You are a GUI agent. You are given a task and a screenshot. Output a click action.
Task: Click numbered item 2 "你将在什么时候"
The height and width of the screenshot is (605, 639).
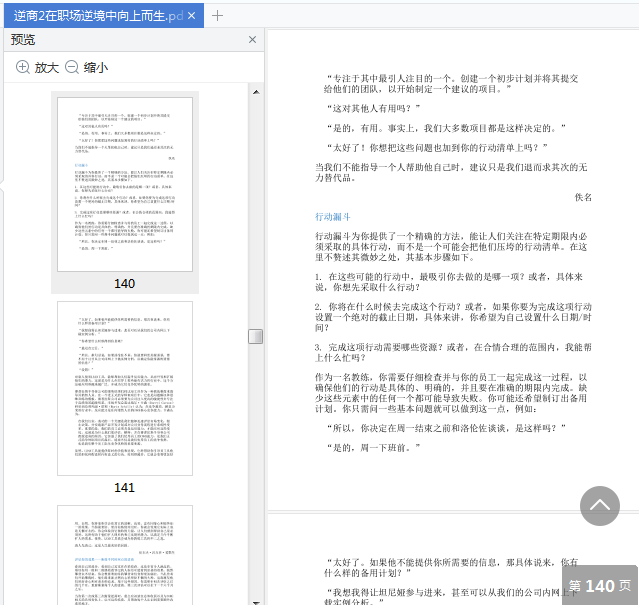[x=453, y=317]
